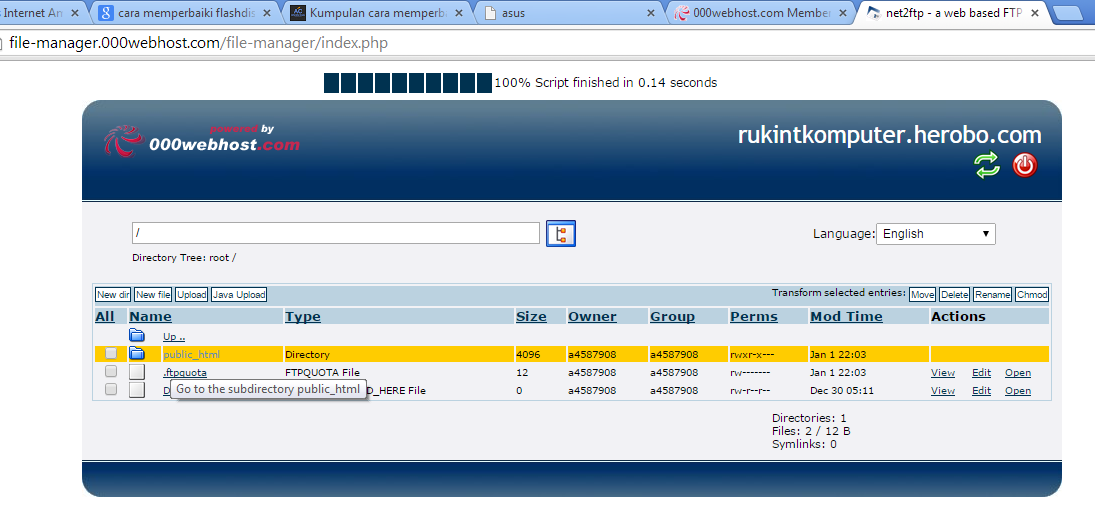Image resolution: width=1095 pixels, height=518 pixels.
Task: Sort the list by Type column
Action: [303, 316]
